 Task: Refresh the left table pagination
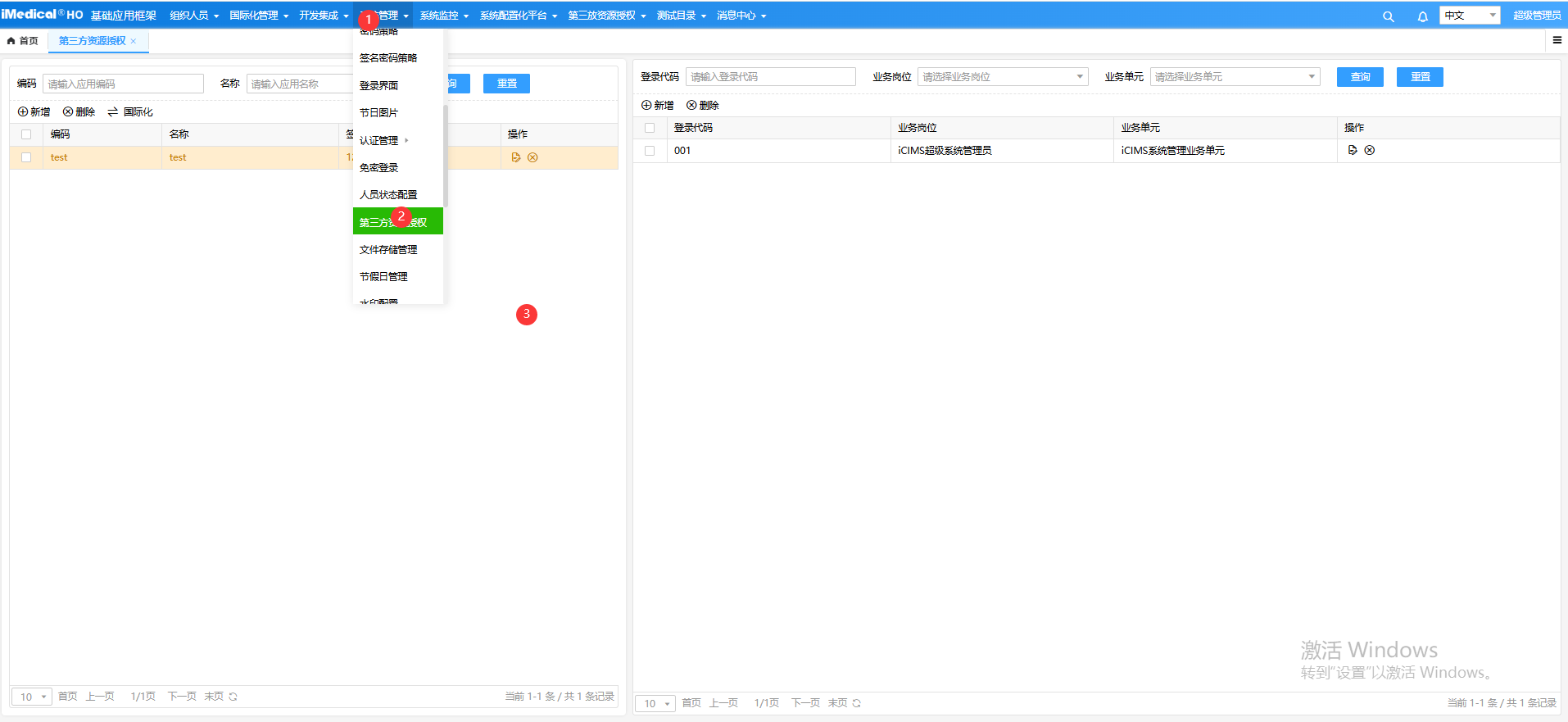click(x=233, y=697)
